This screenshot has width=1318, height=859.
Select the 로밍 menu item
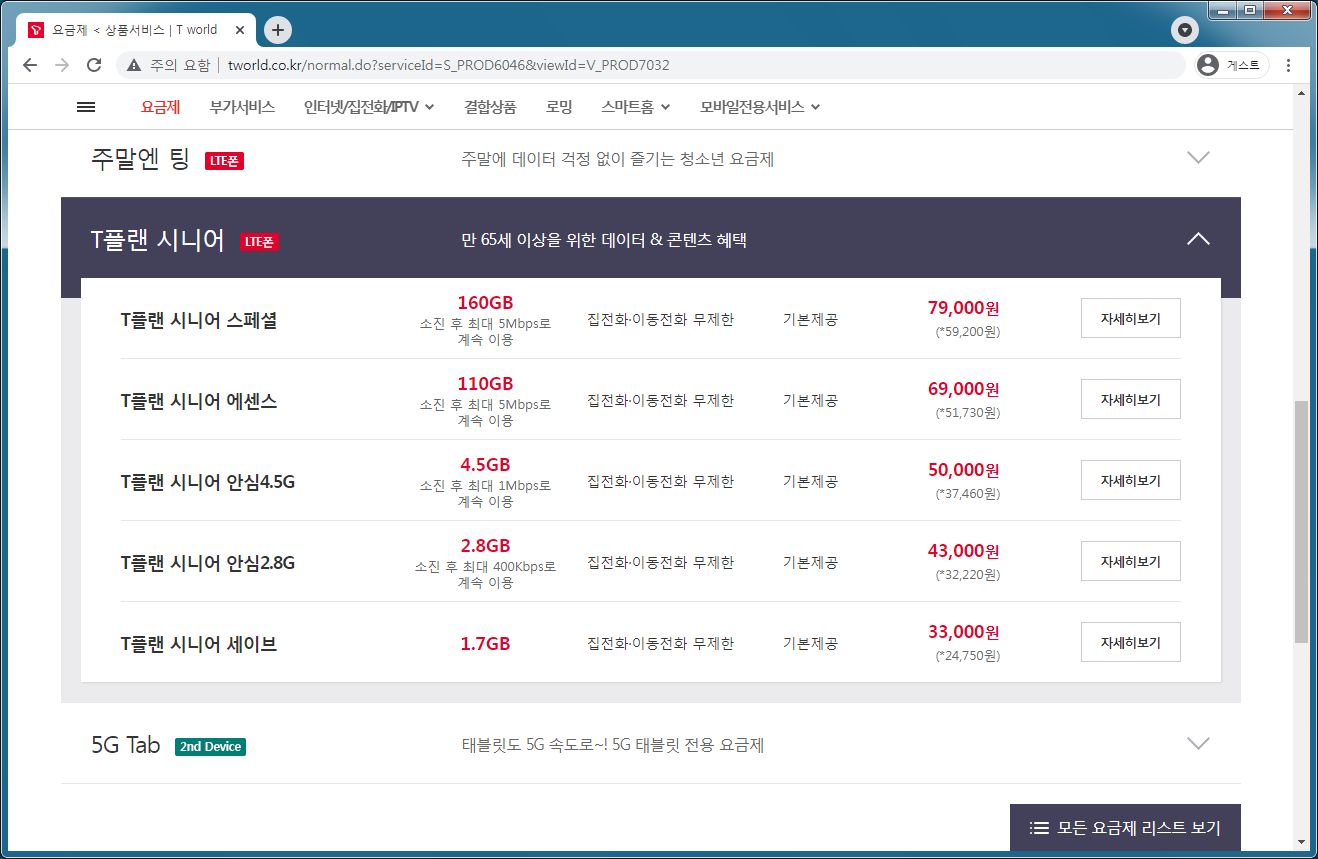[x=559, y=107]
